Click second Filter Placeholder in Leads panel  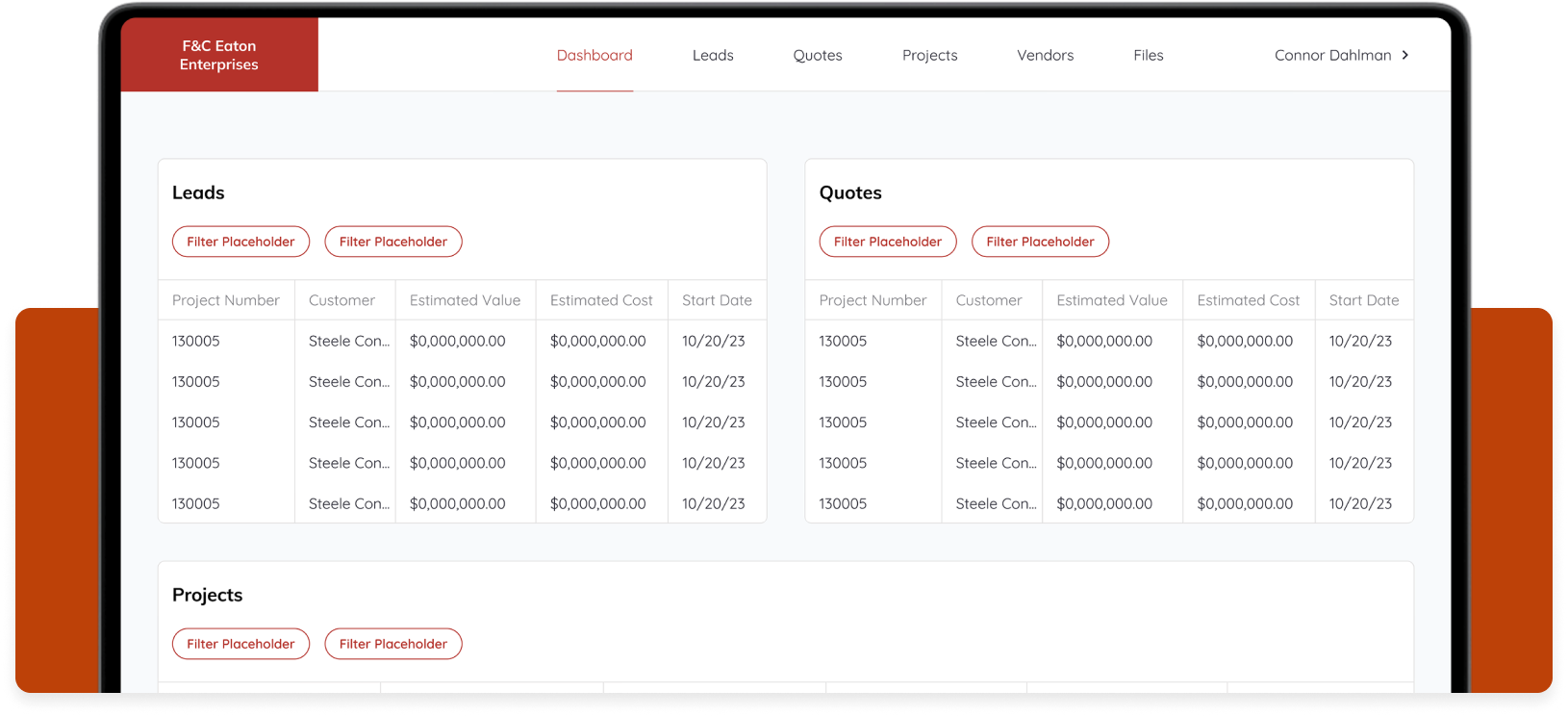point(393,242)
